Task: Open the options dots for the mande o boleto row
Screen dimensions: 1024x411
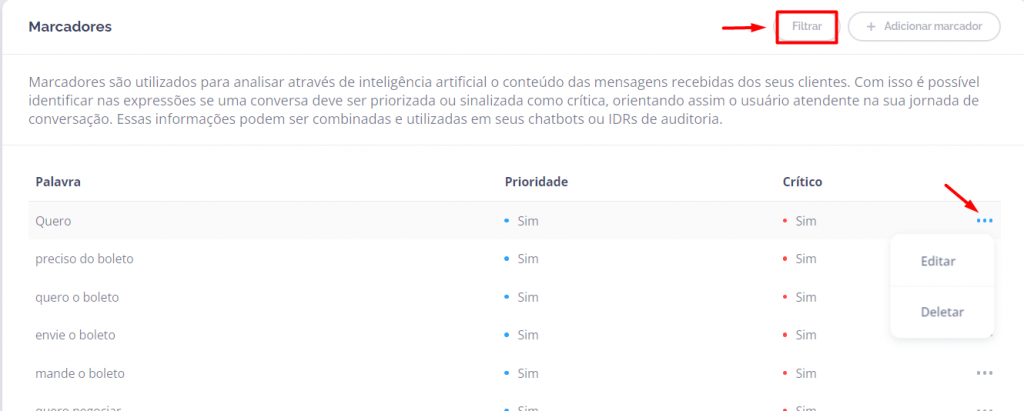Action: click(x=985, y=373)
